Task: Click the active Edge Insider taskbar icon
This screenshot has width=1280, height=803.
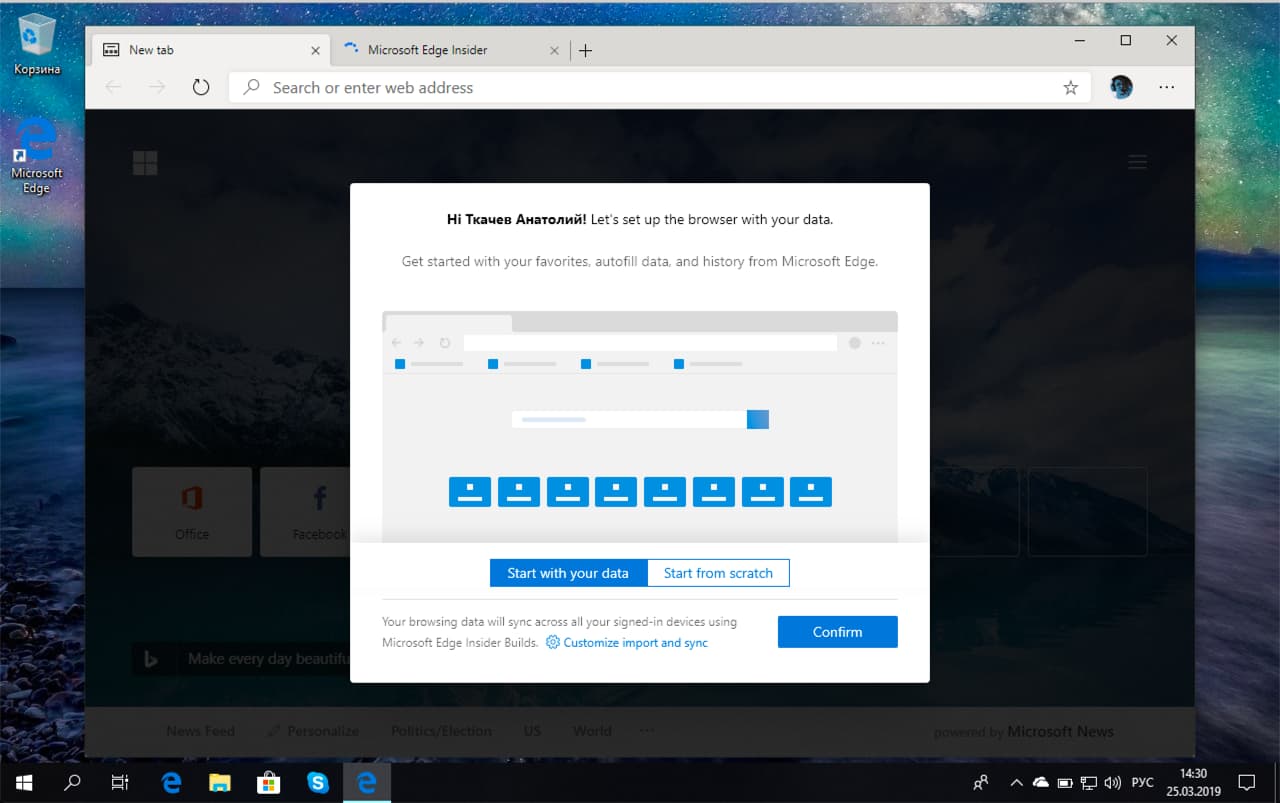Action: pos(367,783)
